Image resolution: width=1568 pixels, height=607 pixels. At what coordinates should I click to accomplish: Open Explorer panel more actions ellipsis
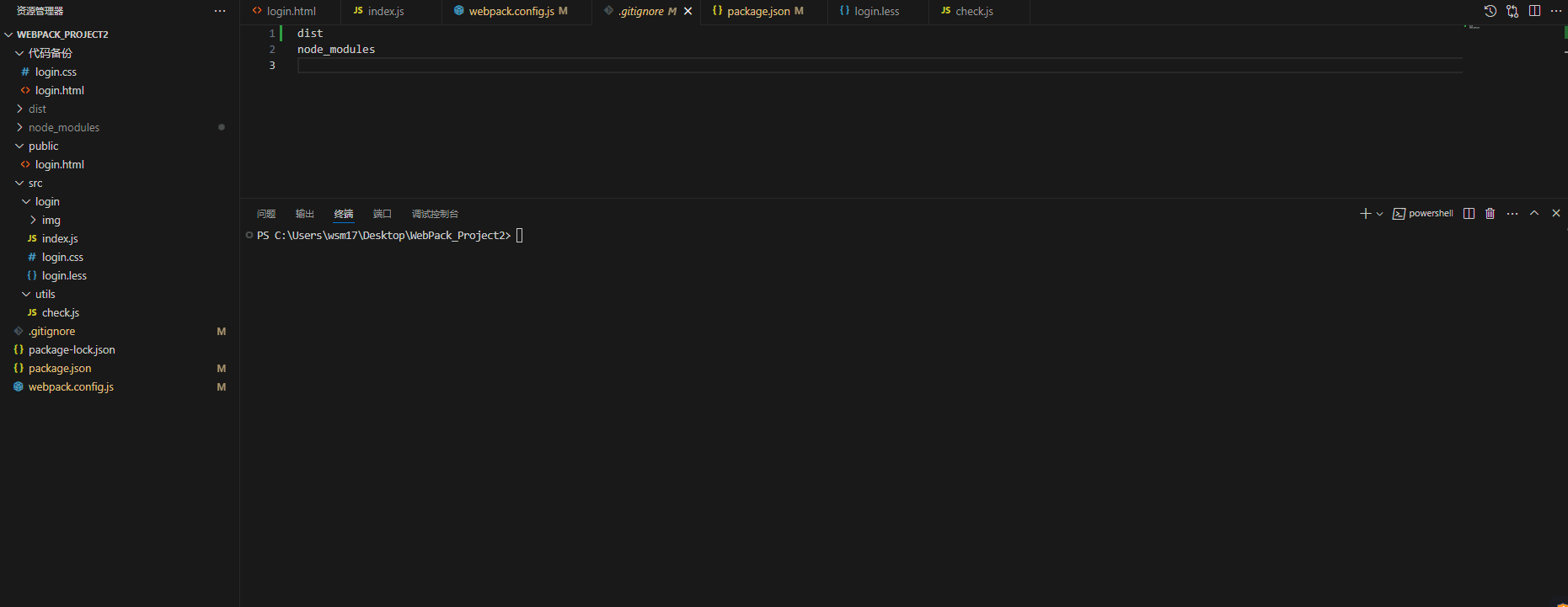220,11
